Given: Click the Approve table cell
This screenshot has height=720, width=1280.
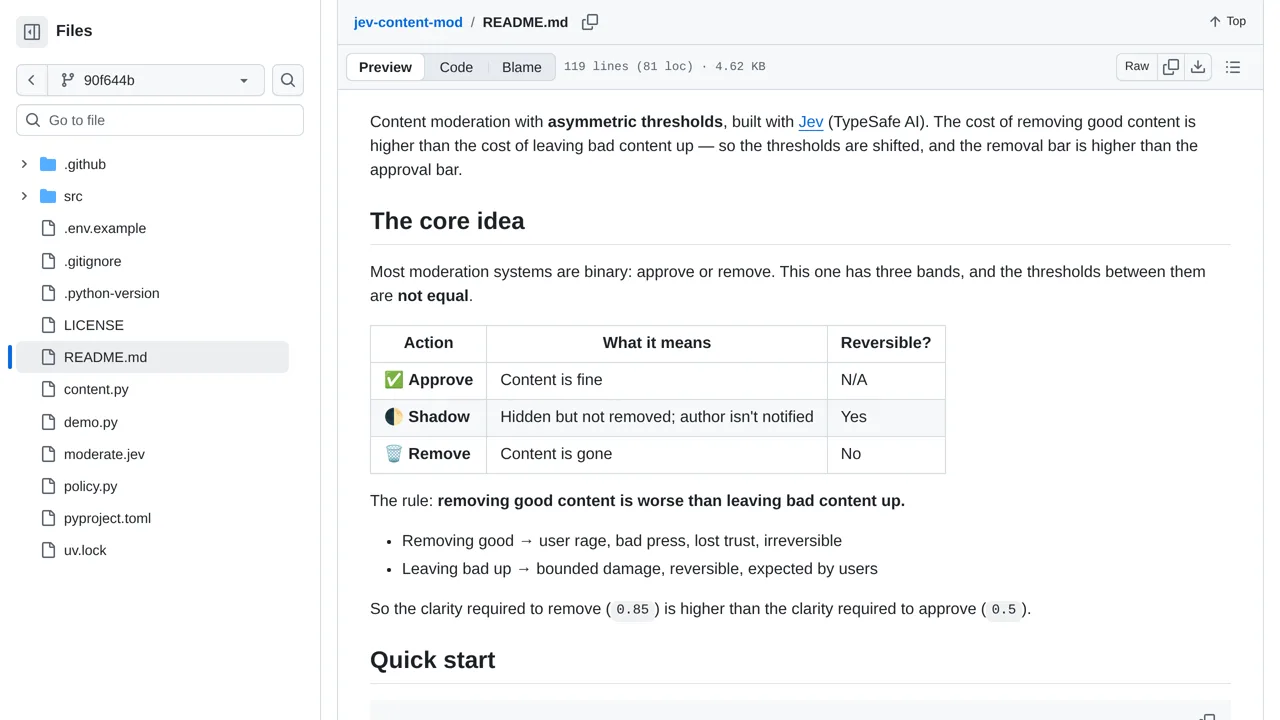Looking at the screenshot, I should [428, 380].
